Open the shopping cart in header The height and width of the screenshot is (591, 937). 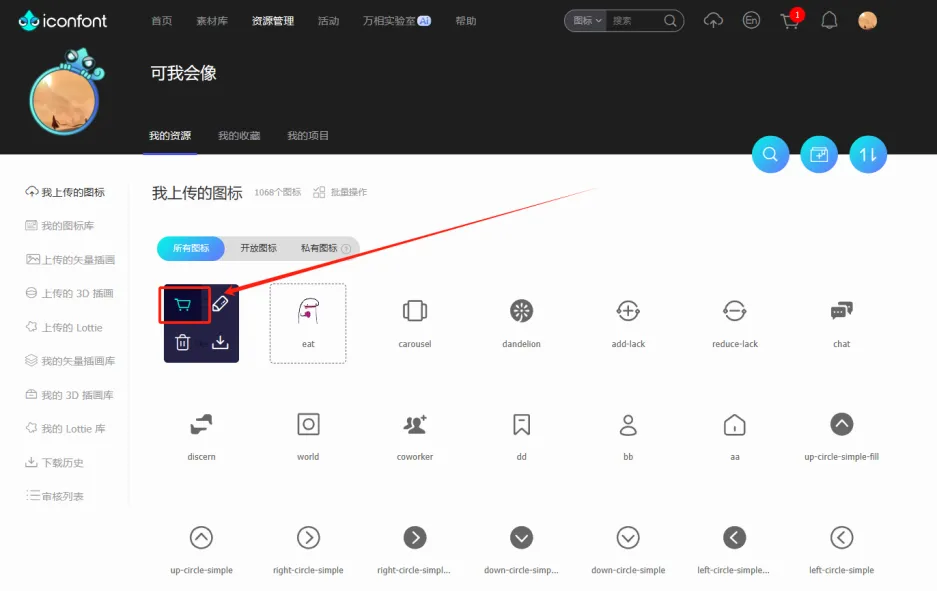coord(789,21)
